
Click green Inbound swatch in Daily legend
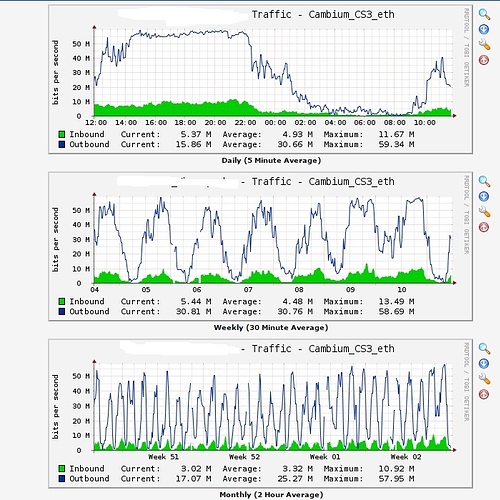point(62,134)
